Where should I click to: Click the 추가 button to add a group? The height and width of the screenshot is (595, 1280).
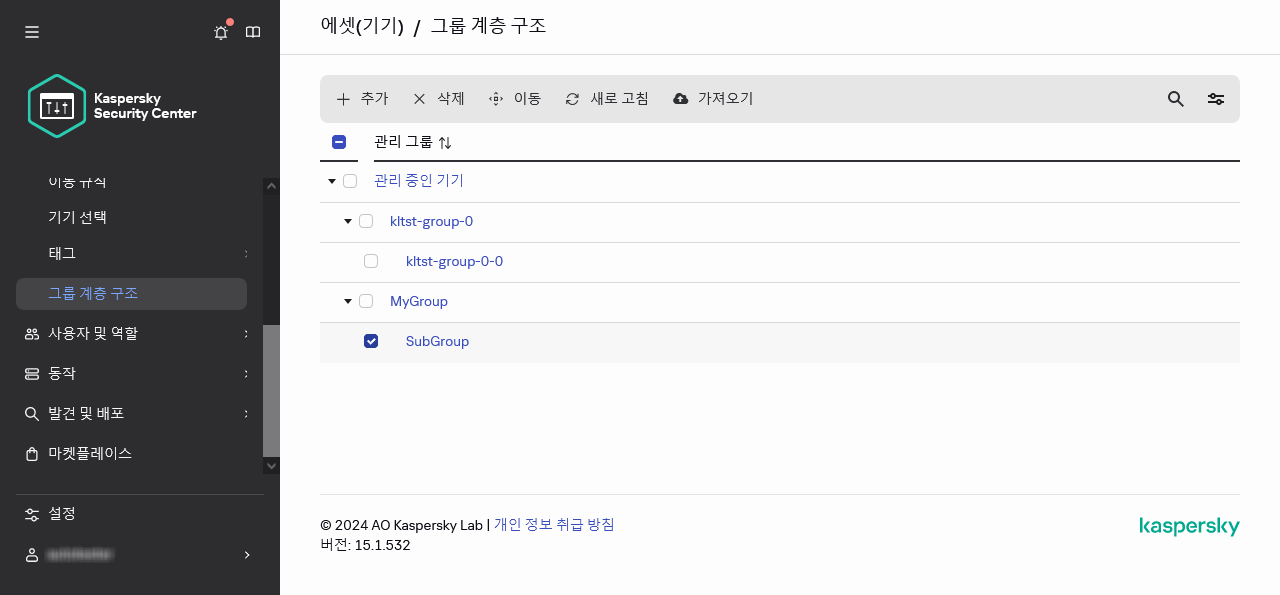362,98
